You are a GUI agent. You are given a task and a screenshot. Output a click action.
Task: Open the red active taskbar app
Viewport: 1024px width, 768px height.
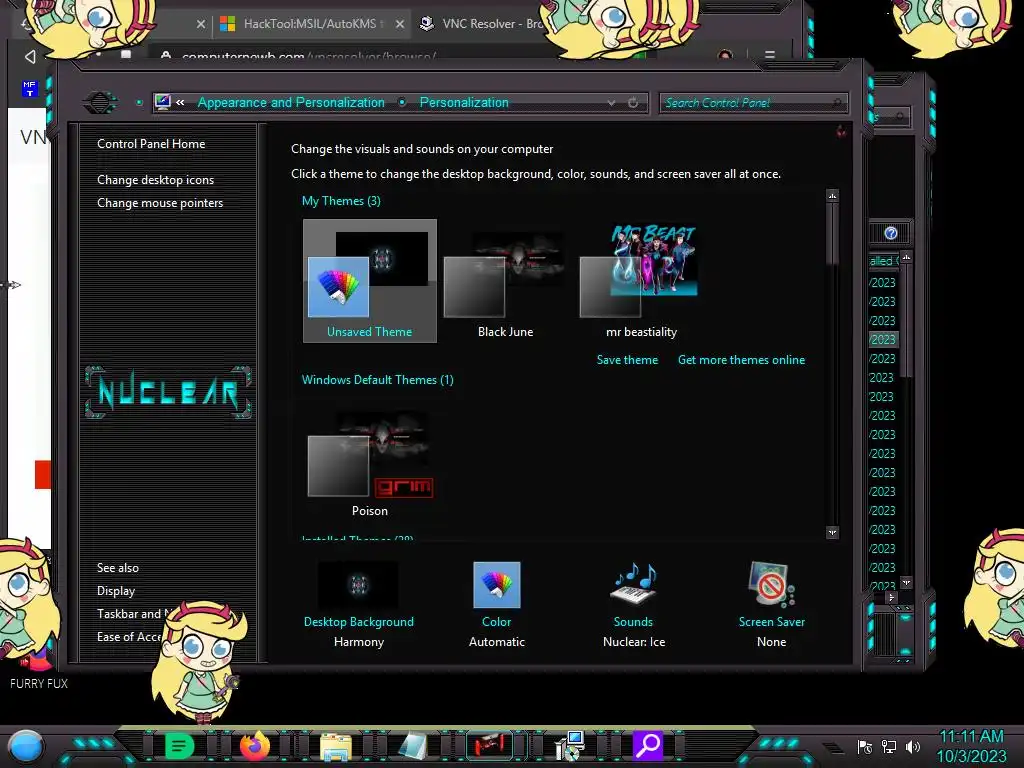click(489, 745)
